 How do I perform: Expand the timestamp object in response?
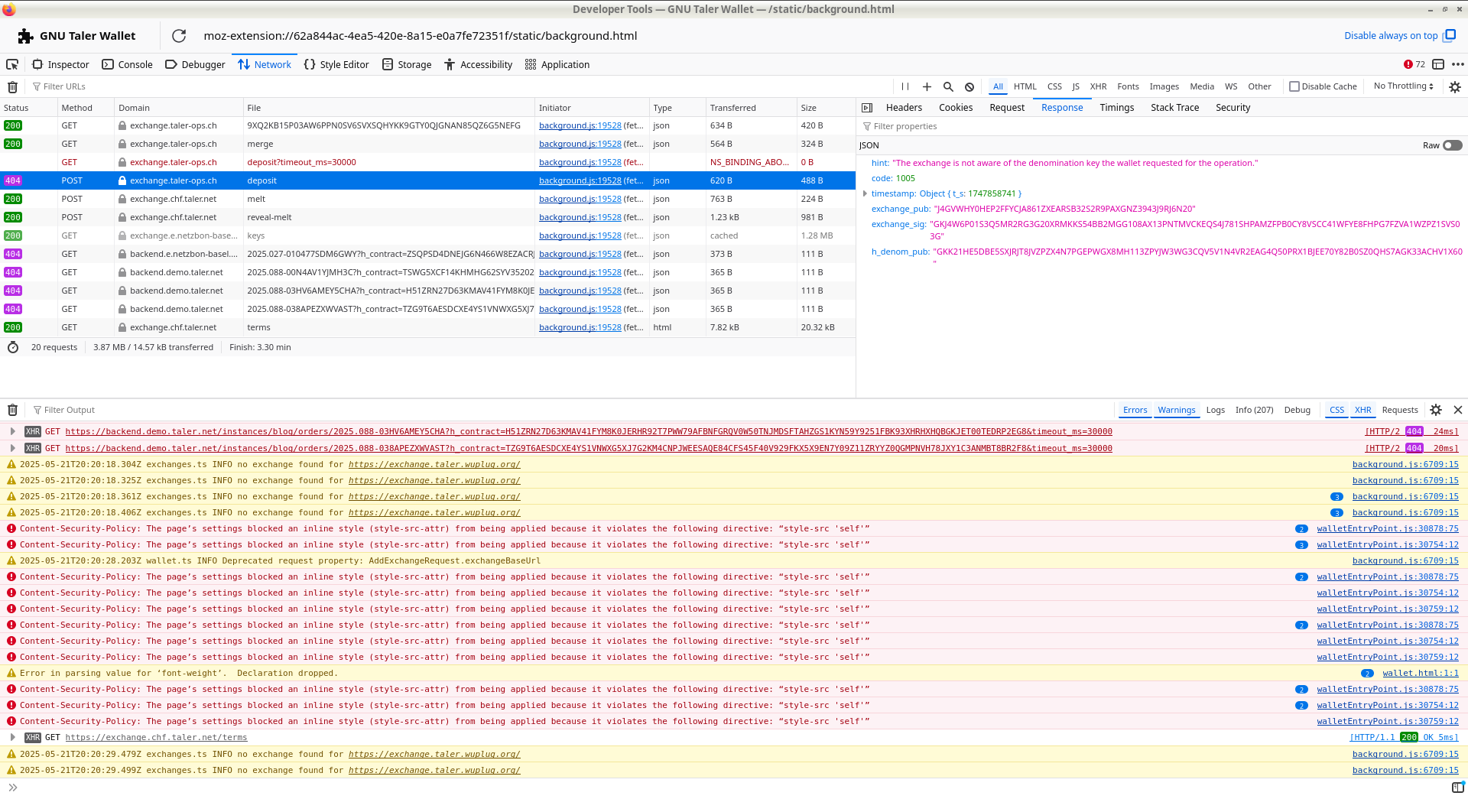pyautogui.click(x=865, y=194)
